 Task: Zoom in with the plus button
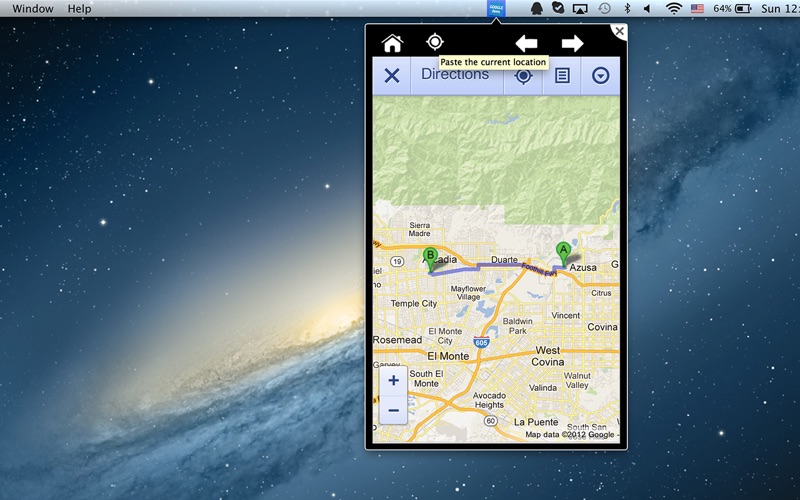point(393,381)
